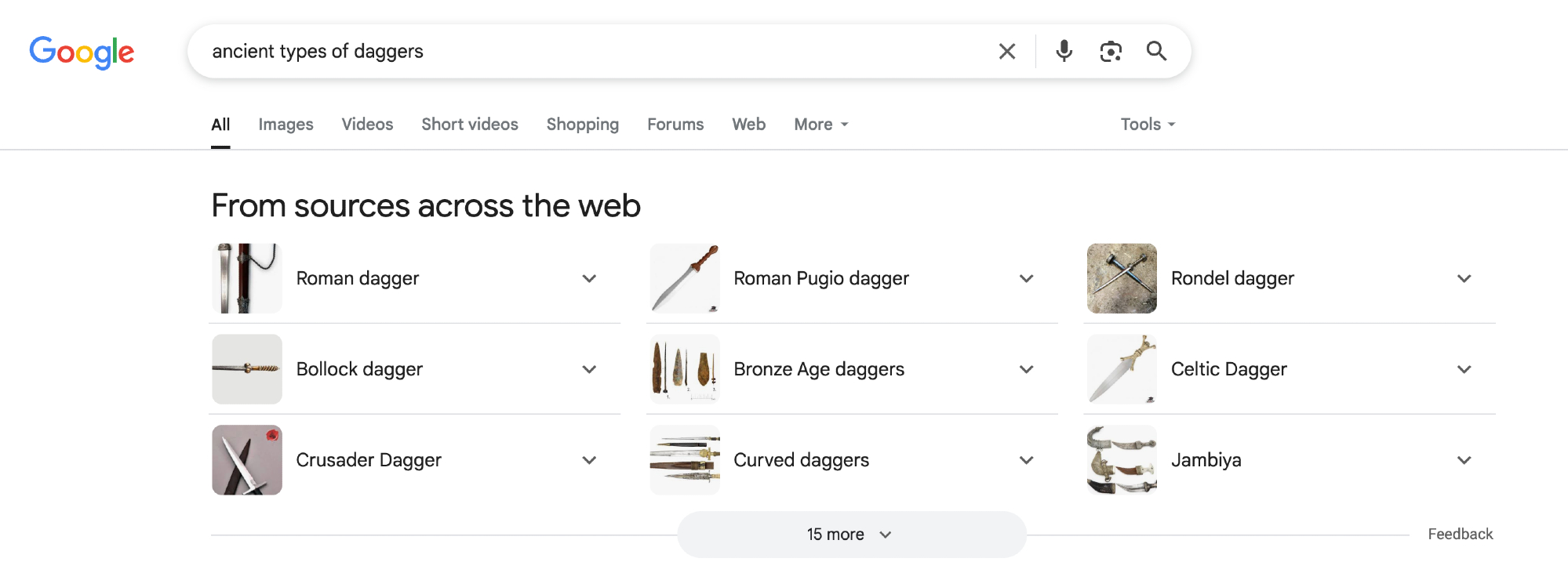Expand the Bronze Age daggers chevron
Viewport: 1568px width, 580px height.
click(x=1026, y=369)
